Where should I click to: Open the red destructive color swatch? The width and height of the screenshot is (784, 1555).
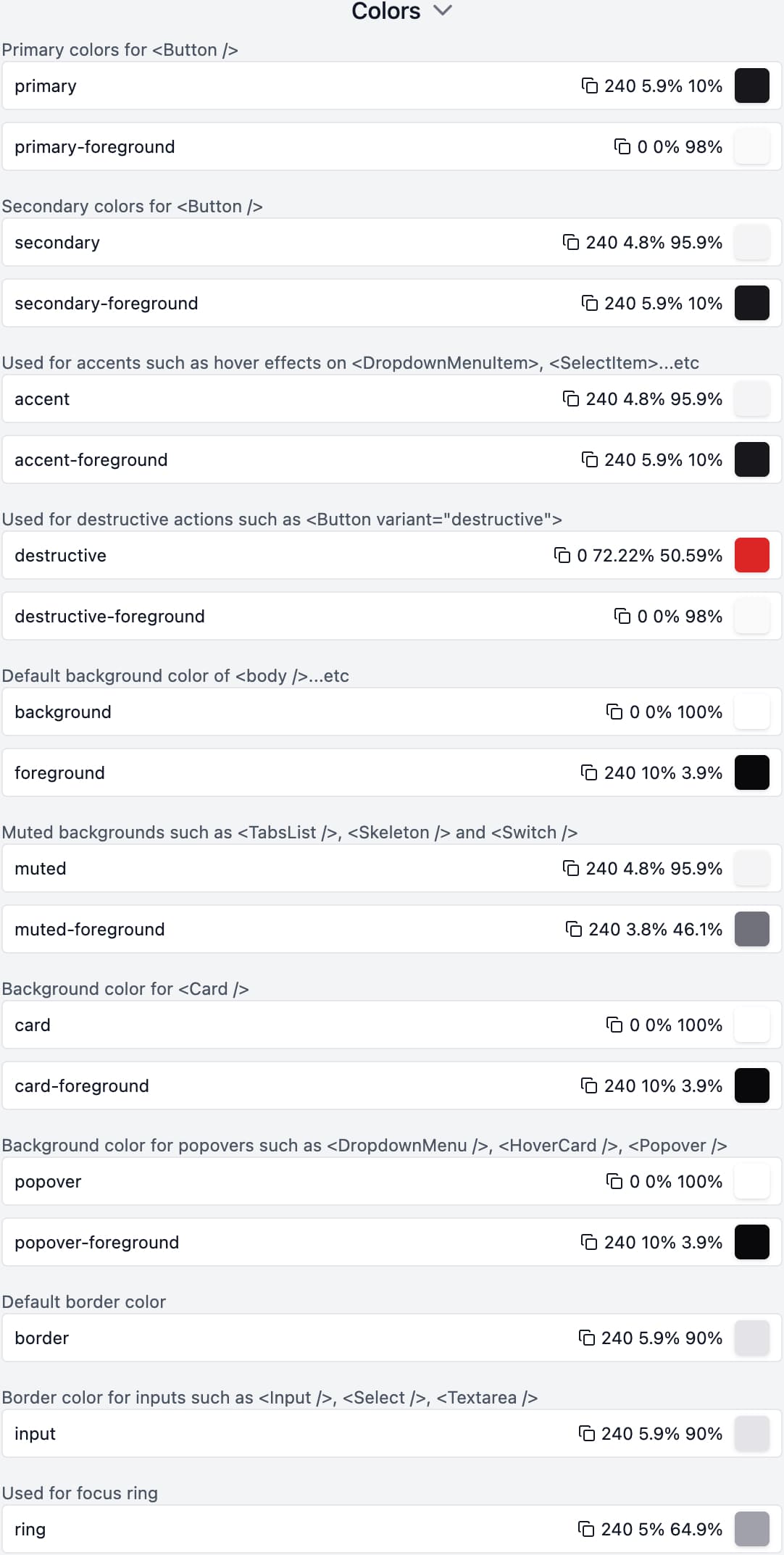point(751,556)
